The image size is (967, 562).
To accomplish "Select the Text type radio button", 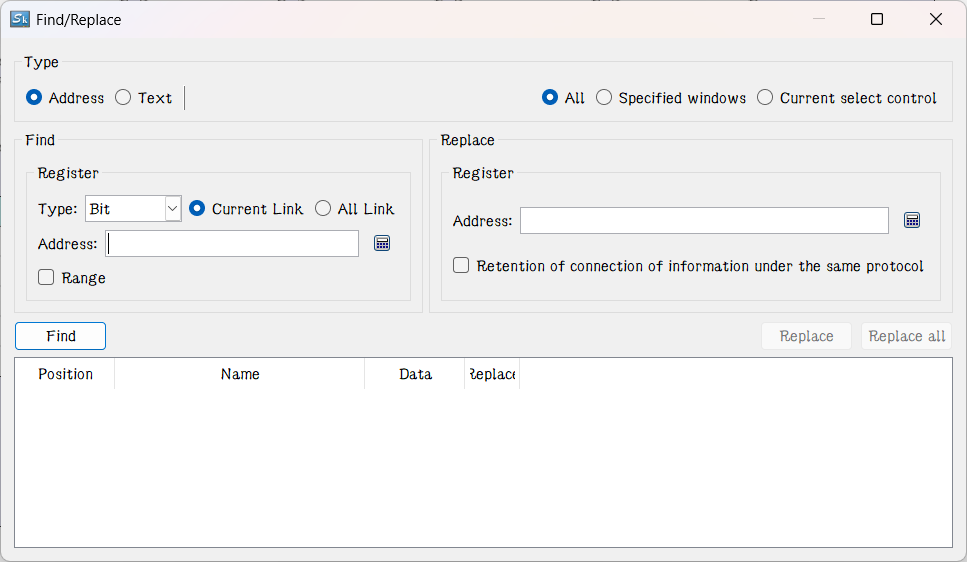I will click(x=123, y=98).
